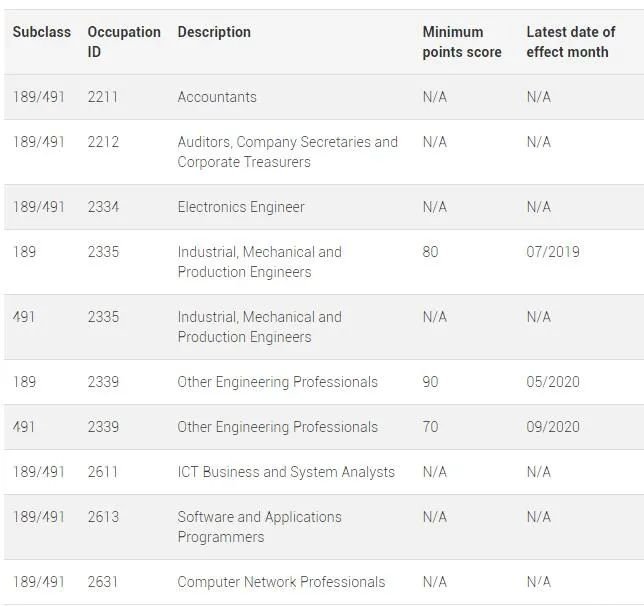
Task: Click the date 07/2019 cell
Action: (553, 252)
